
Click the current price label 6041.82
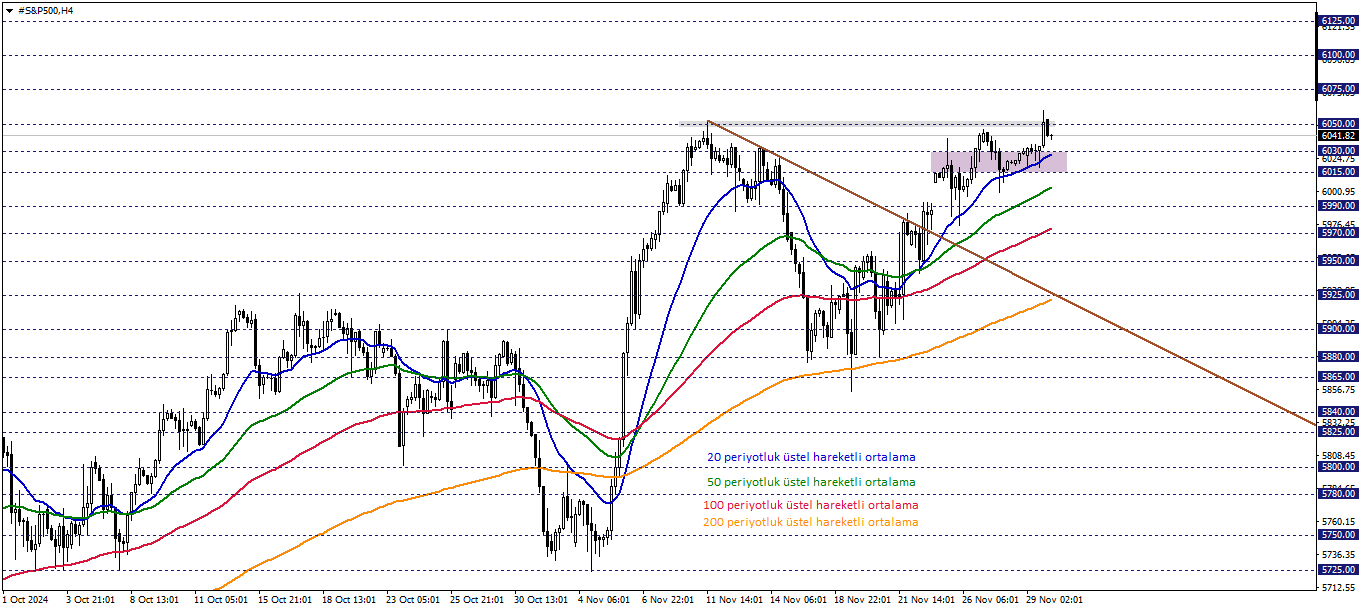pos(1337,136)
